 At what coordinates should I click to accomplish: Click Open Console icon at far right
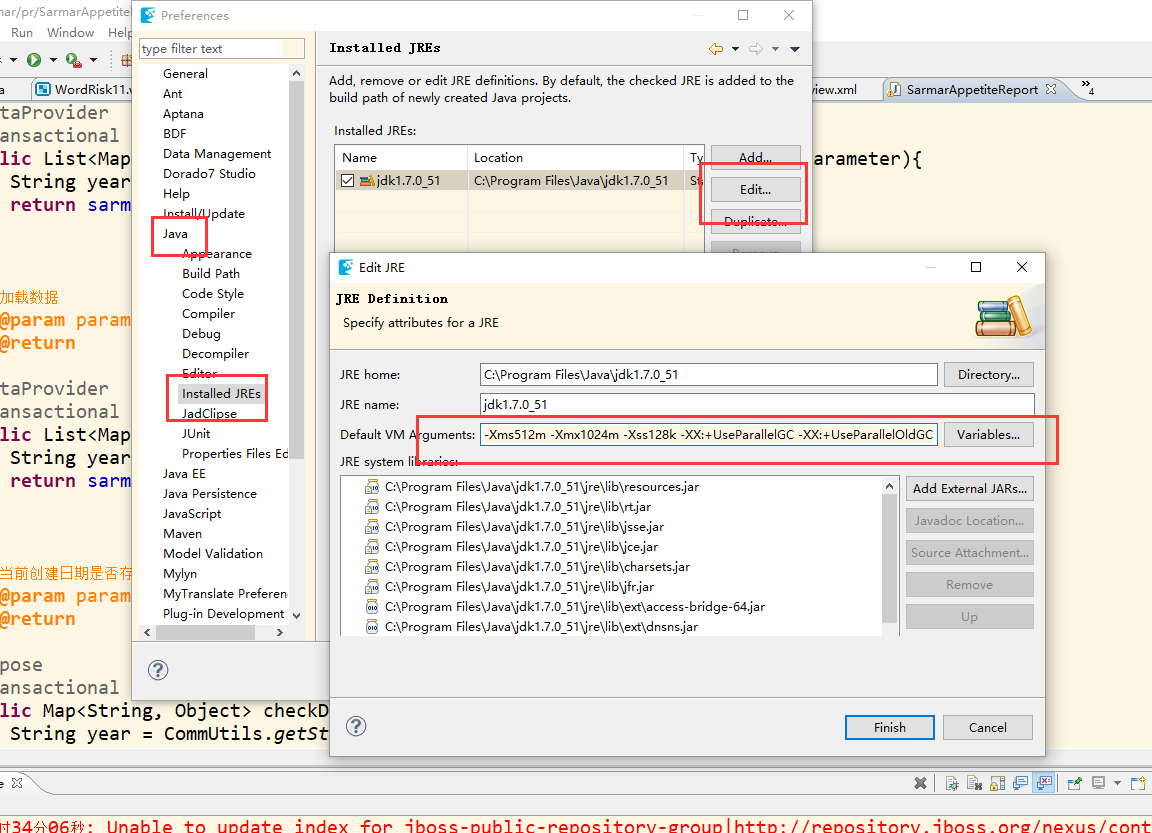[x=1137, y=783]
